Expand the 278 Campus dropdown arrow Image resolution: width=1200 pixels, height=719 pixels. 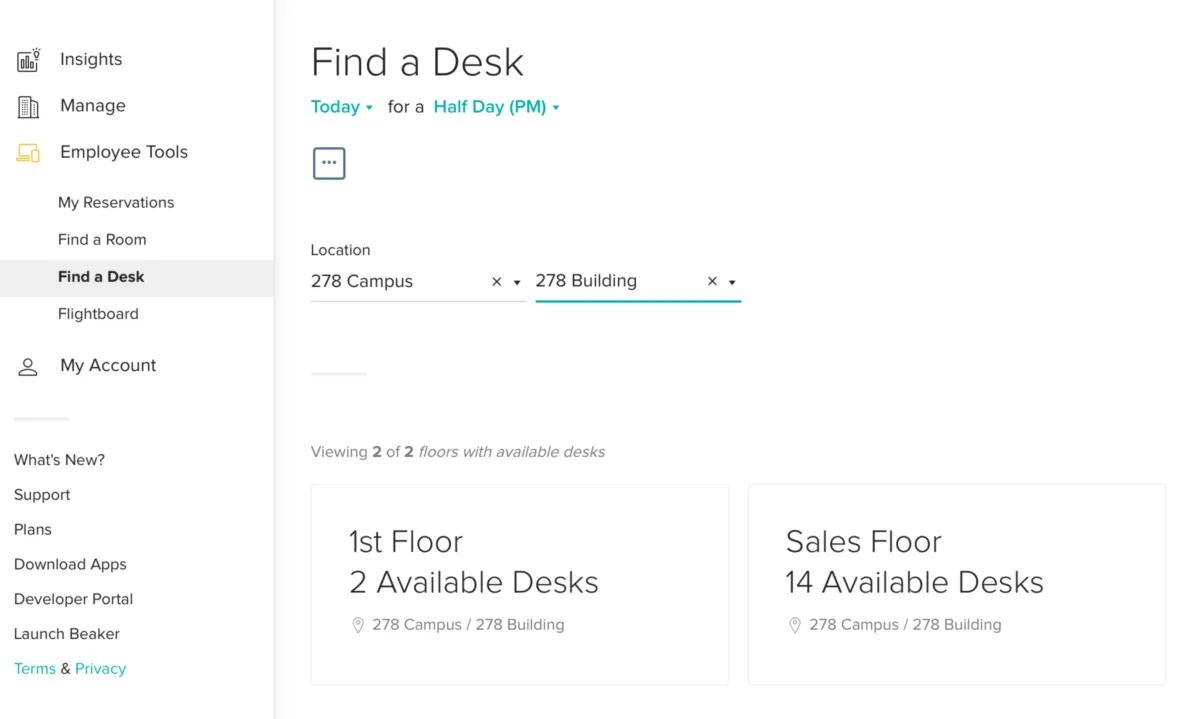[517, 283]
